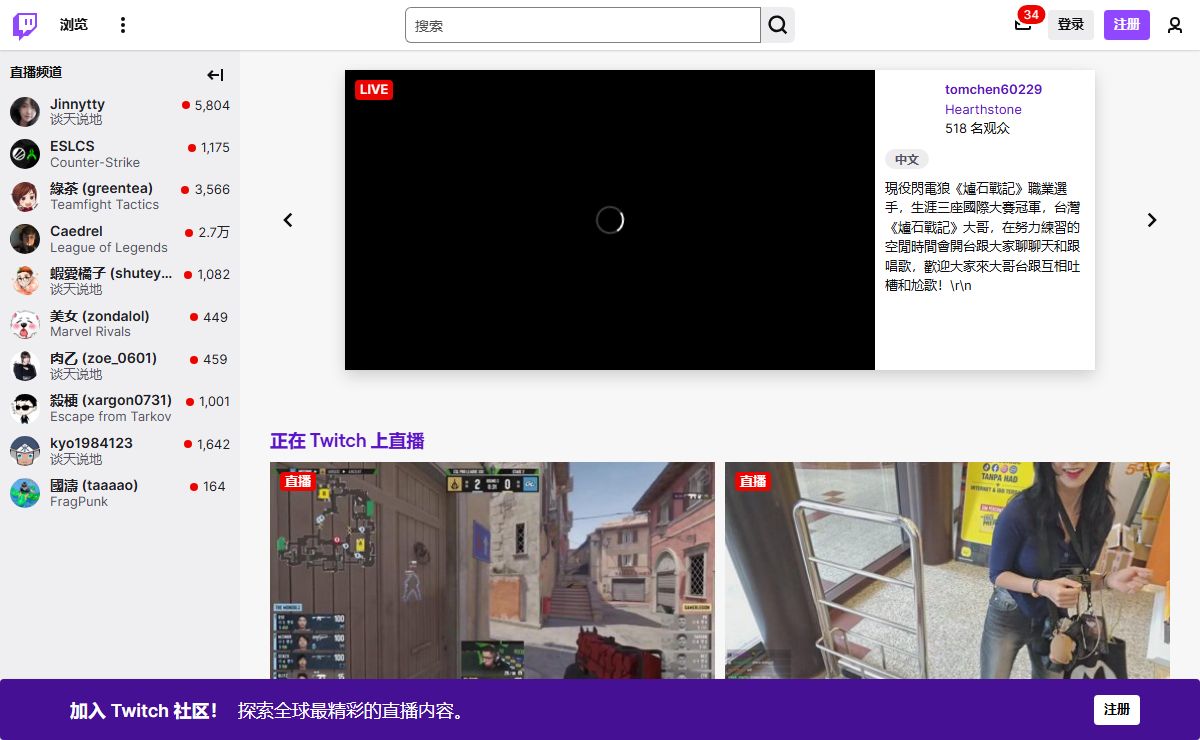1200x740 pixels.
Task: Open the notifications inbox with 34 badge
Action: [1023, 25]
